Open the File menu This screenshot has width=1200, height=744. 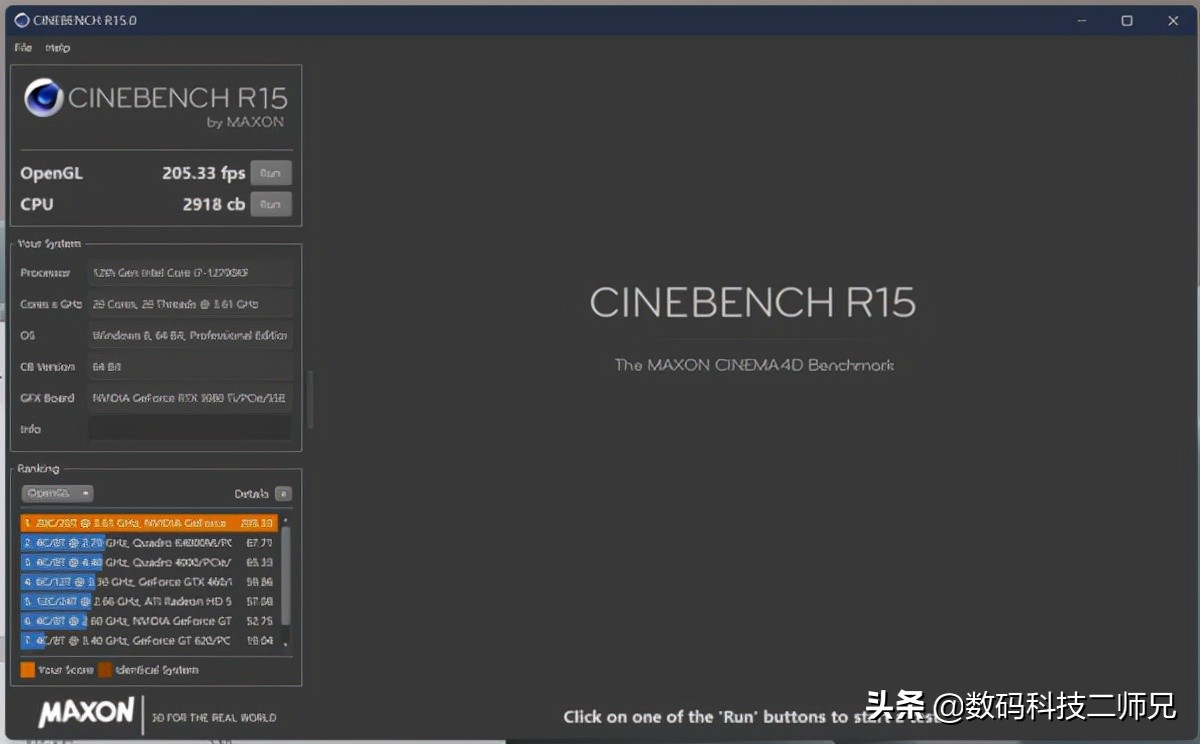point(23,48)
